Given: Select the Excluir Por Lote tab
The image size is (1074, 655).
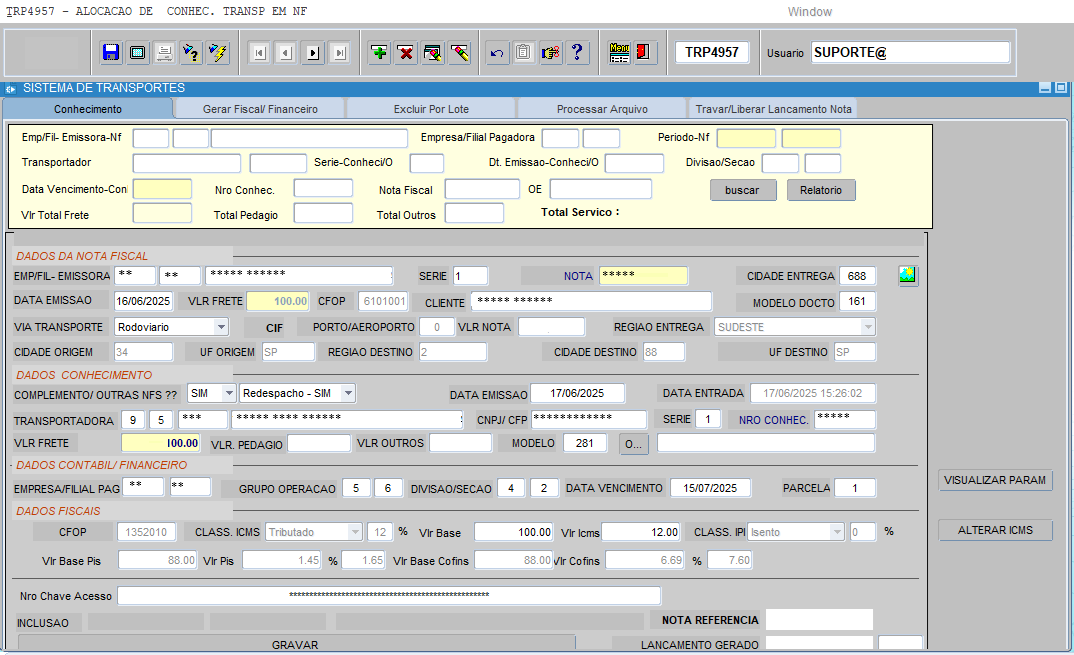Looking at the screenshot, I should click(x=431, y=109).
